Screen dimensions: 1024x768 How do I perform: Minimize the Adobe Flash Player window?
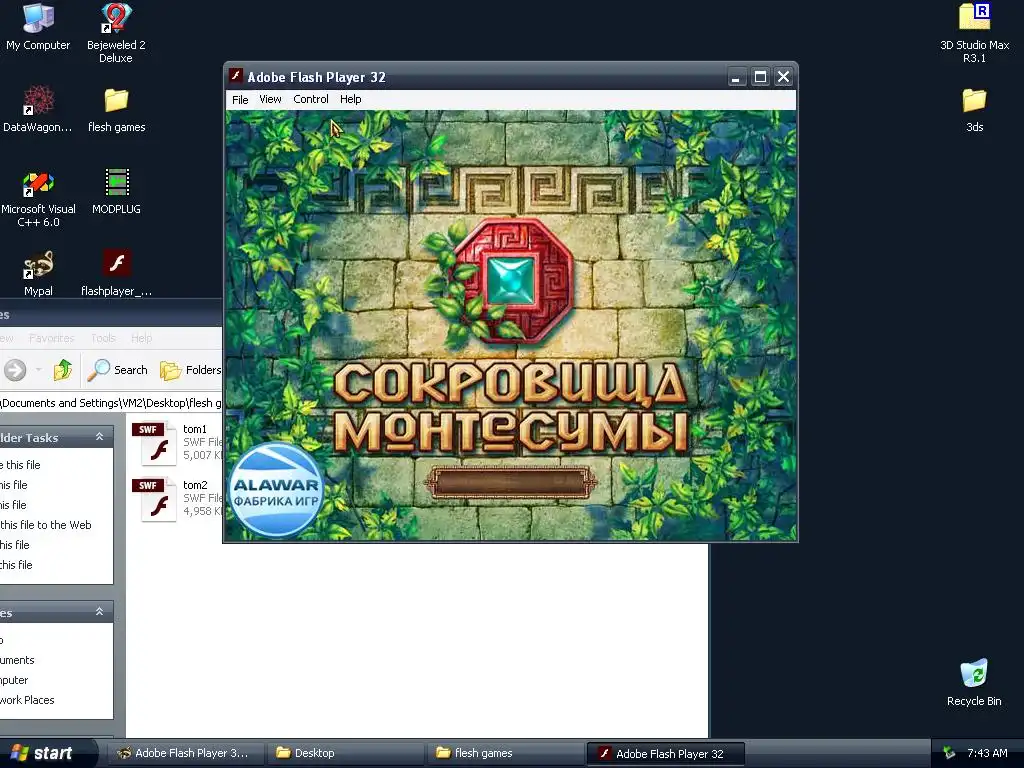pos(736,77)
